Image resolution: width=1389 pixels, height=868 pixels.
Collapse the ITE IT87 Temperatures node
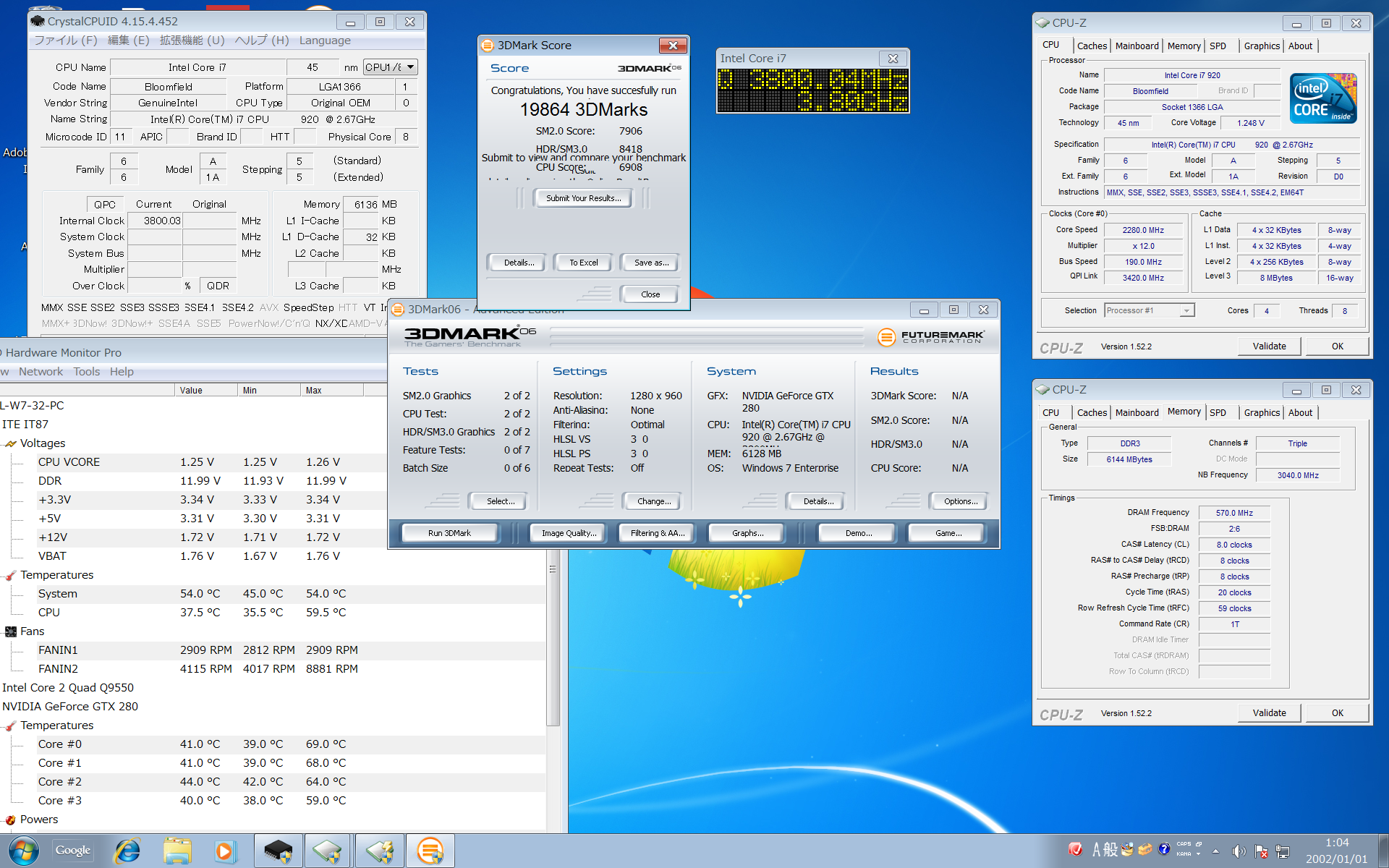point(11,575)
